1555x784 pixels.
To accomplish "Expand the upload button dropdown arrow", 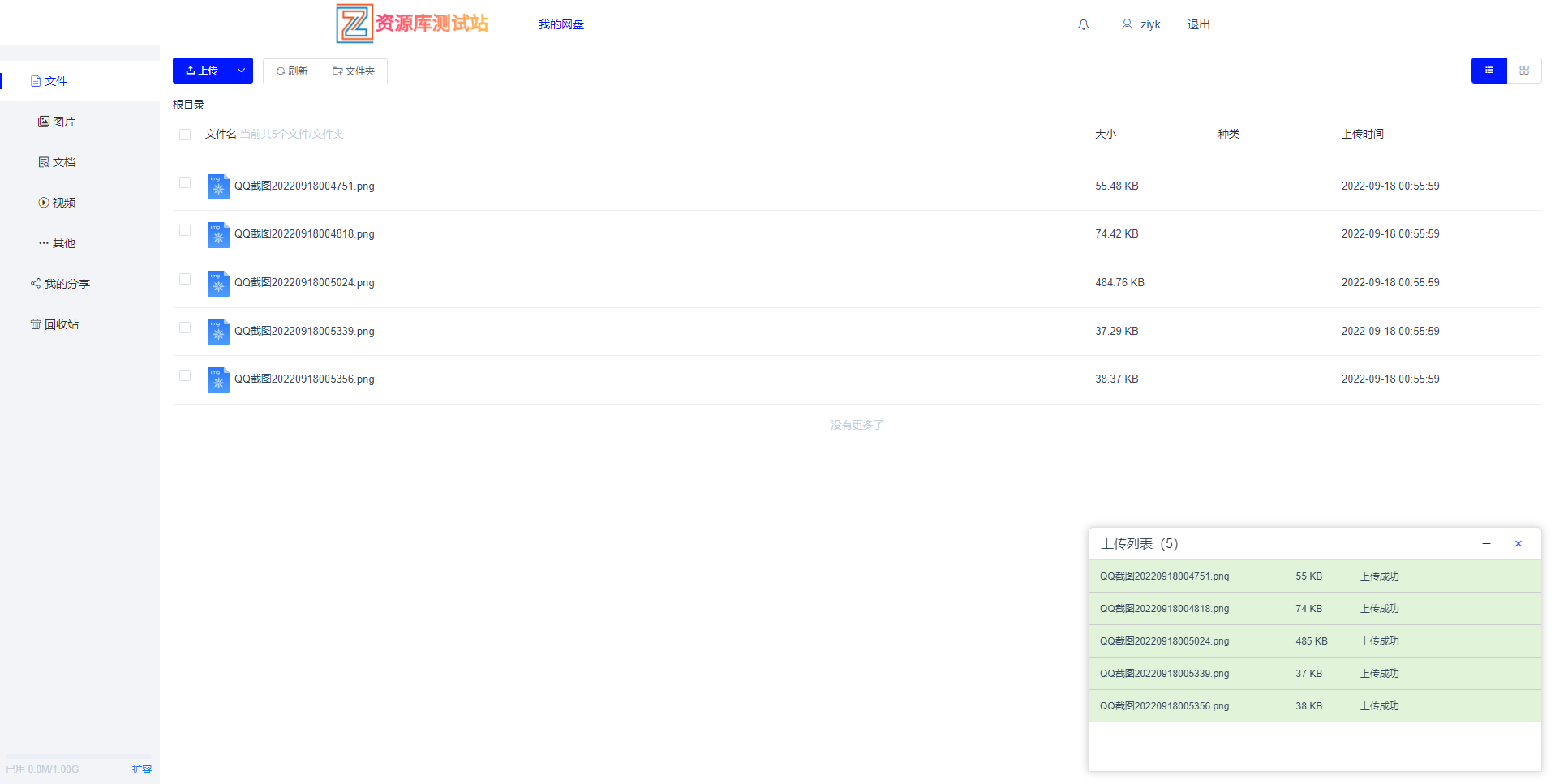I will 242,71.
